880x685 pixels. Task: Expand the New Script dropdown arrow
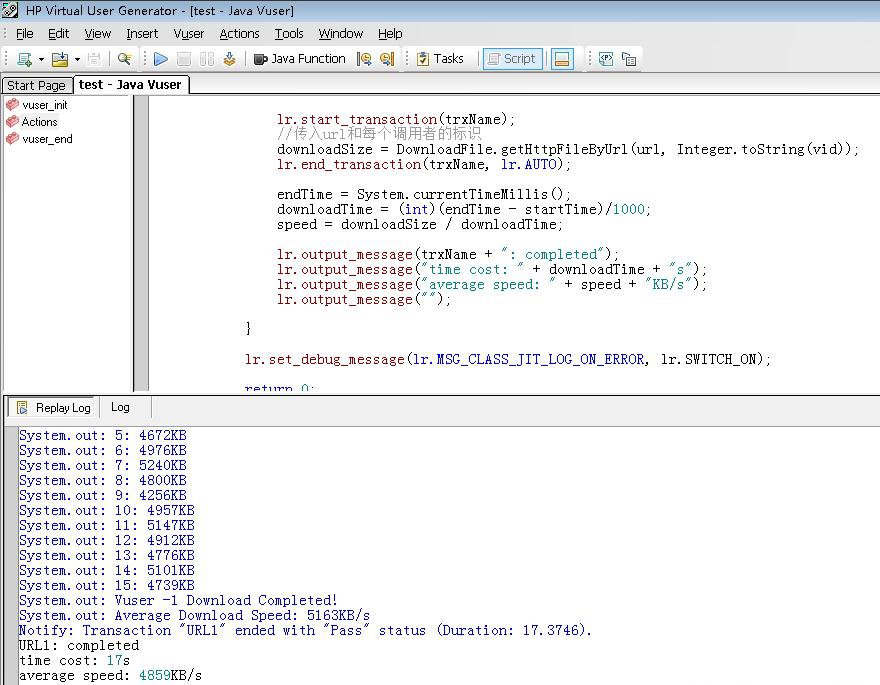(41, 59)
